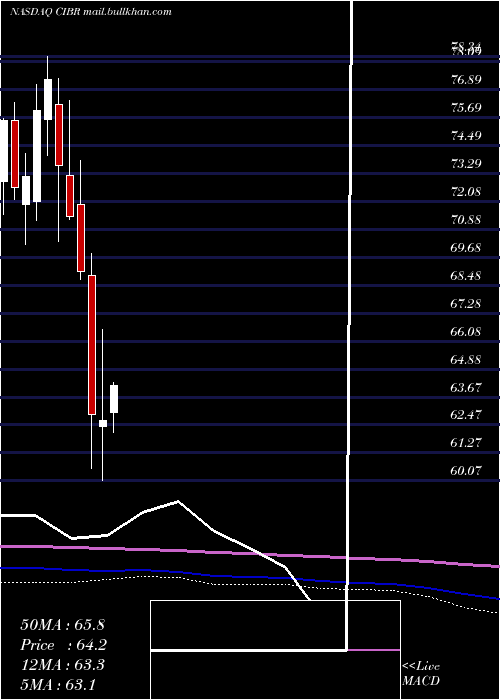Select the 73.29 price axis label
This screenshot has width=500, height=700.
click(x=467, y=164)
